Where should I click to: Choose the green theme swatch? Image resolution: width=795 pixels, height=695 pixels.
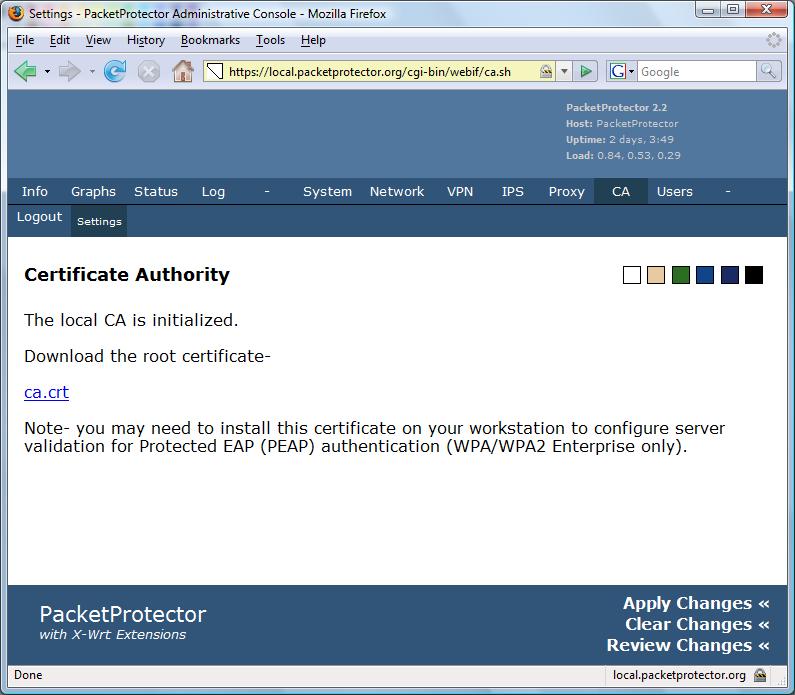[x=680, y=275]
